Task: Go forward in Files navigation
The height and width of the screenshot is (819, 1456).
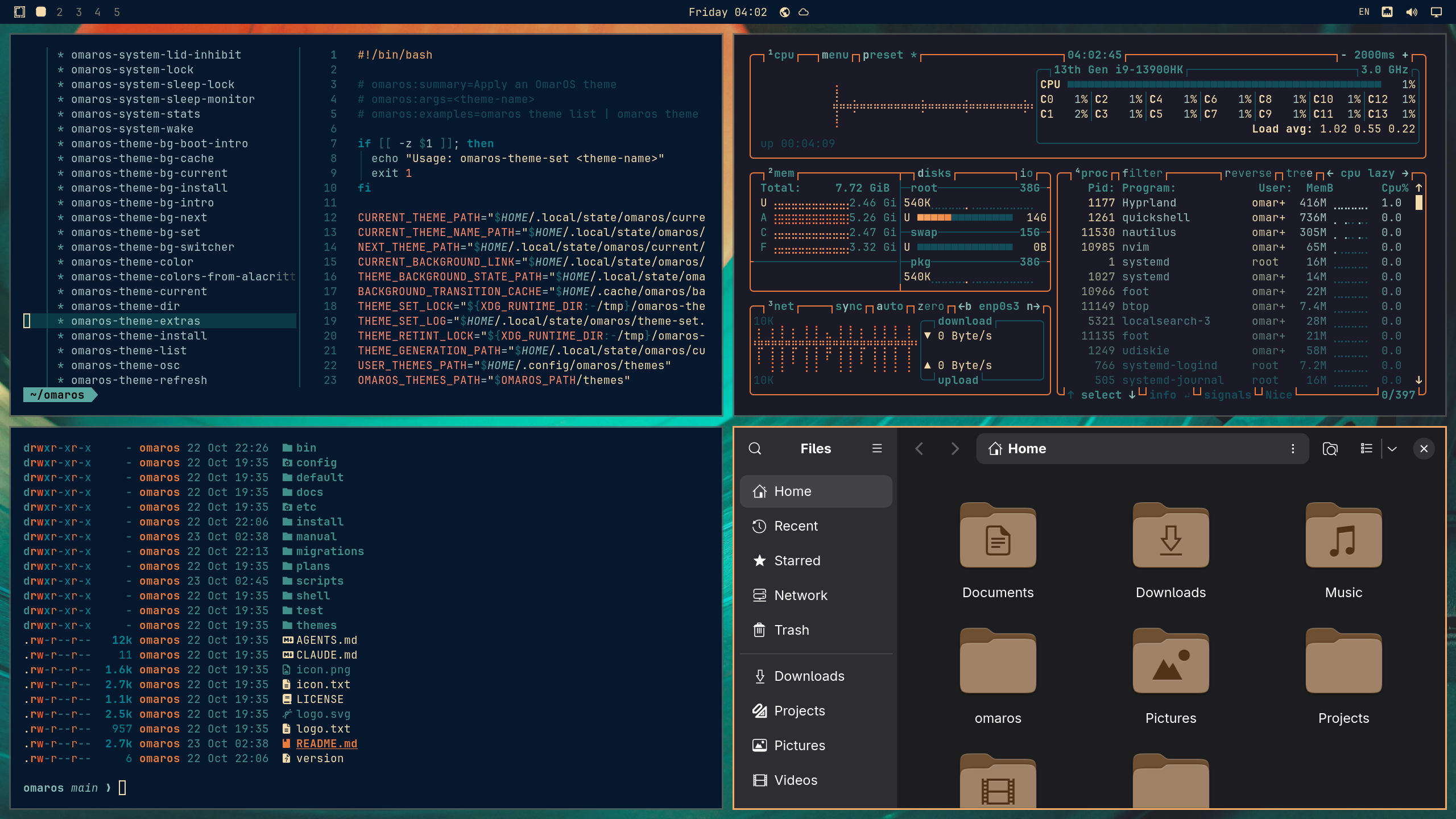Action: (x=955, y=449)
